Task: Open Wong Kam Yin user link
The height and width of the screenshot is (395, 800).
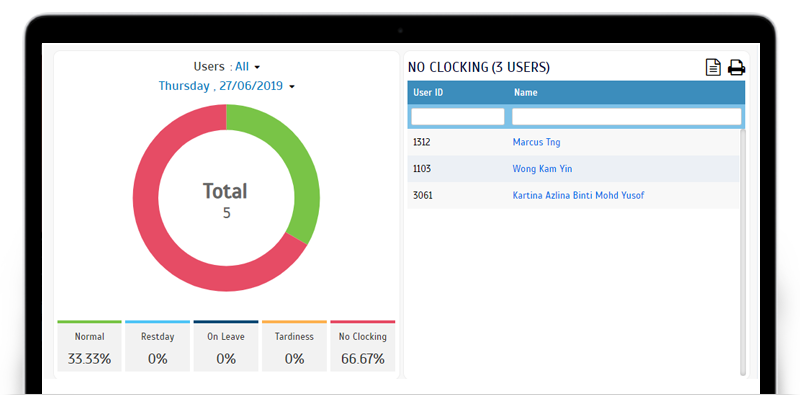Action: pos(542,169)
